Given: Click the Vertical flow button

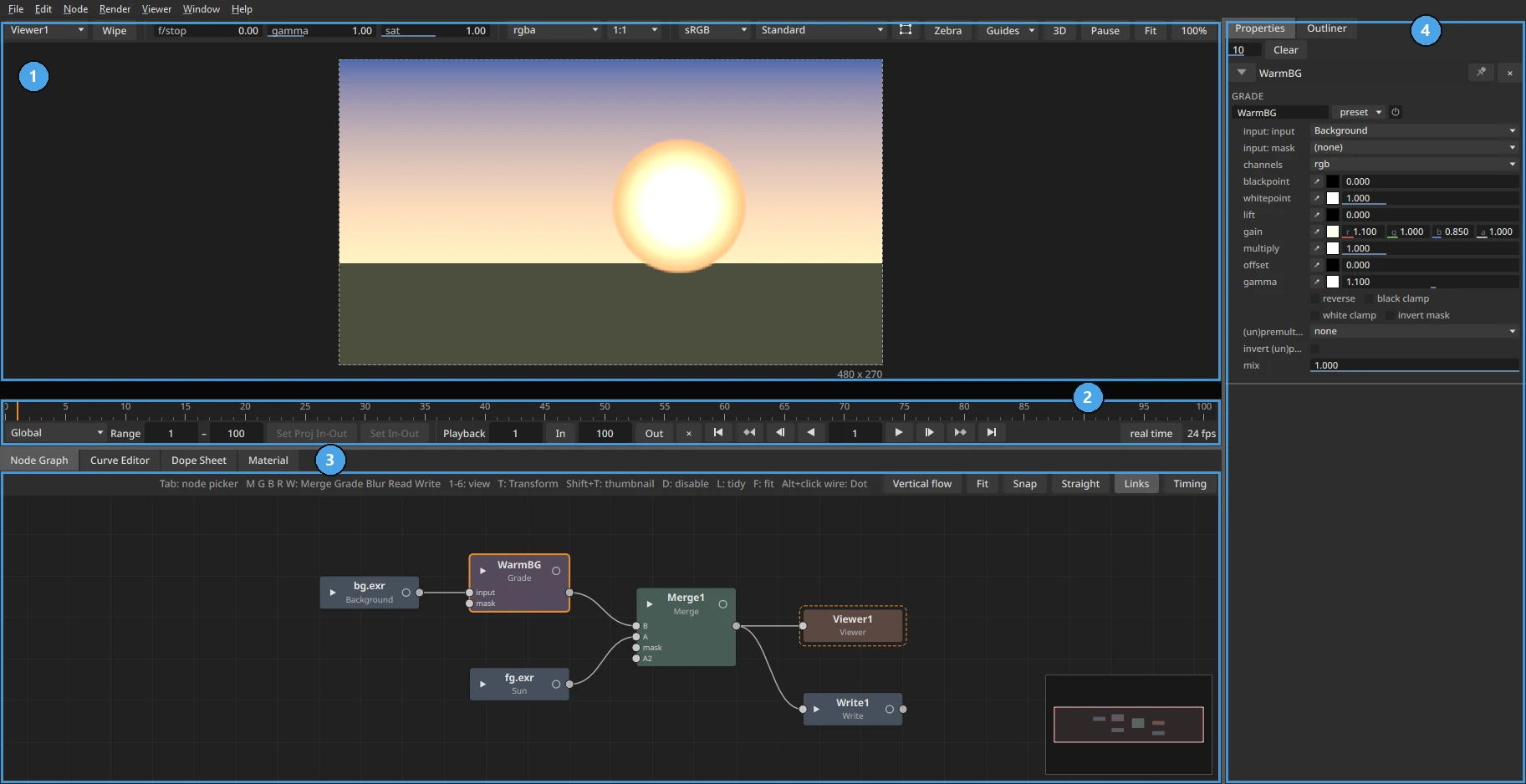Looking at the screenshot, I should pos(921,484).
